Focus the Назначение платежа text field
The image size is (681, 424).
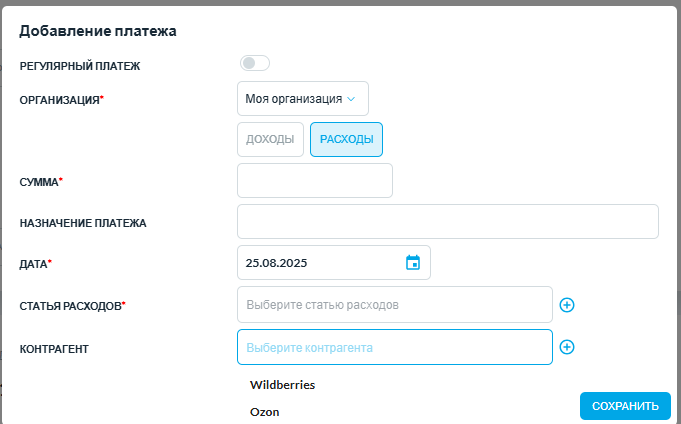[x=448, y=222]
